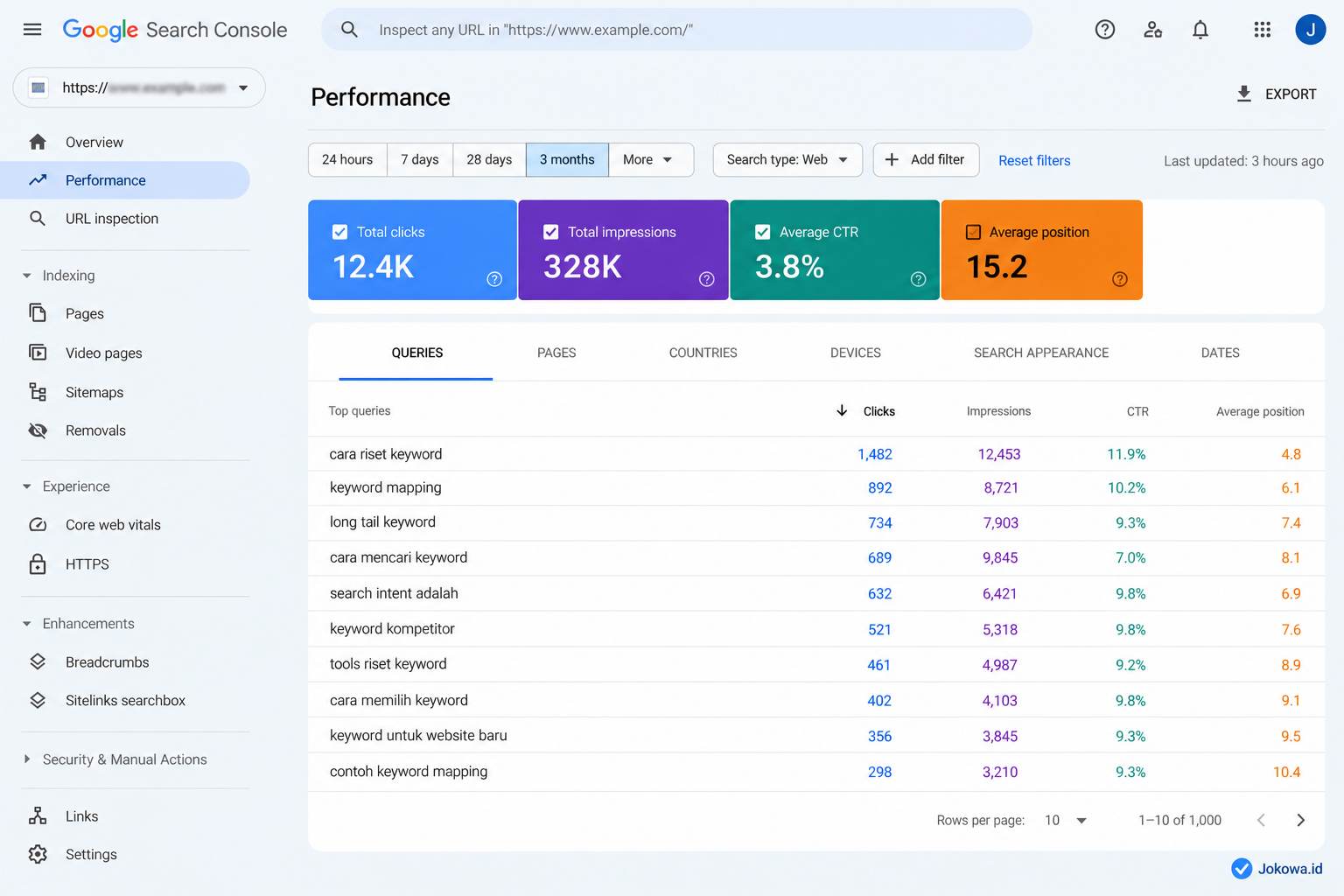Uncheck the Total impressions checkbox
Screen dimensions: 1344x896
pos(551,232)
